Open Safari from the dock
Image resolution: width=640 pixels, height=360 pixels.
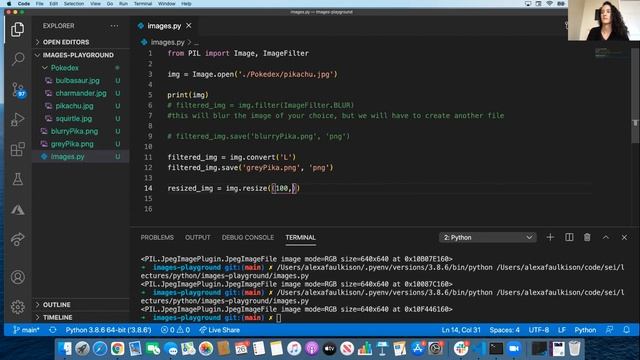(x=100, y=348)
